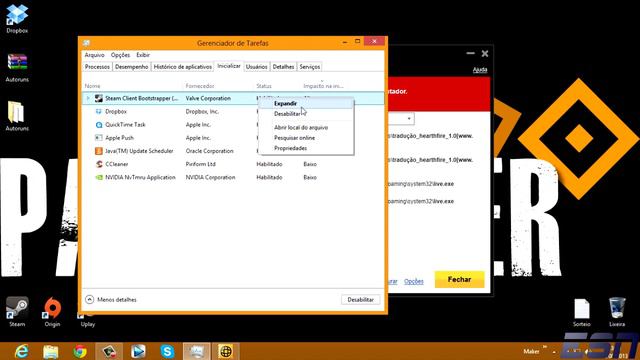Open Skype from the taskbar

[167, 351]
